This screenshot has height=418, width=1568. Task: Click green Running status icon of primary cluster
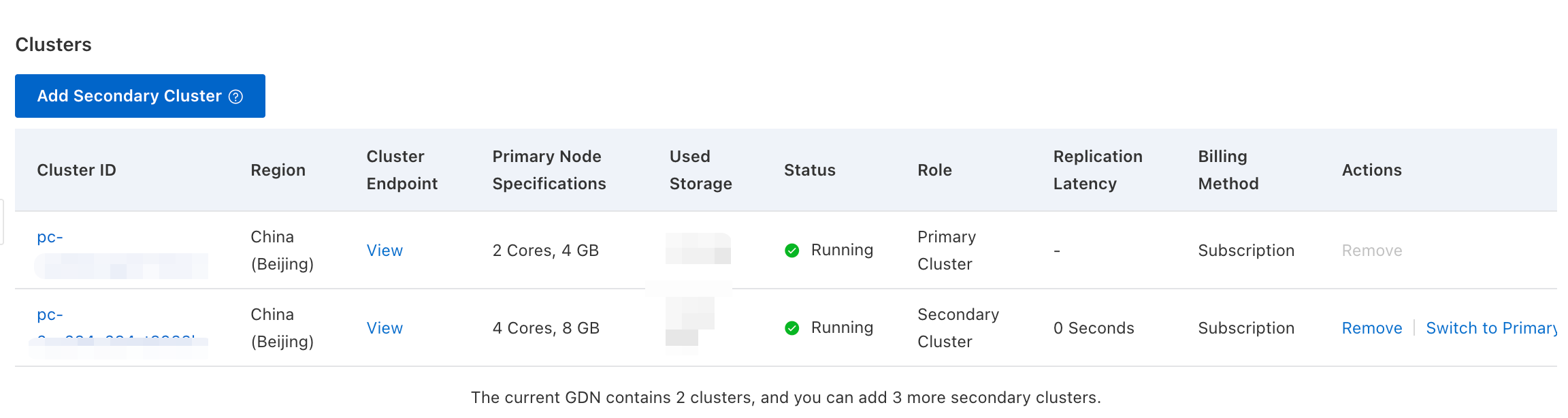pos(791,251)
